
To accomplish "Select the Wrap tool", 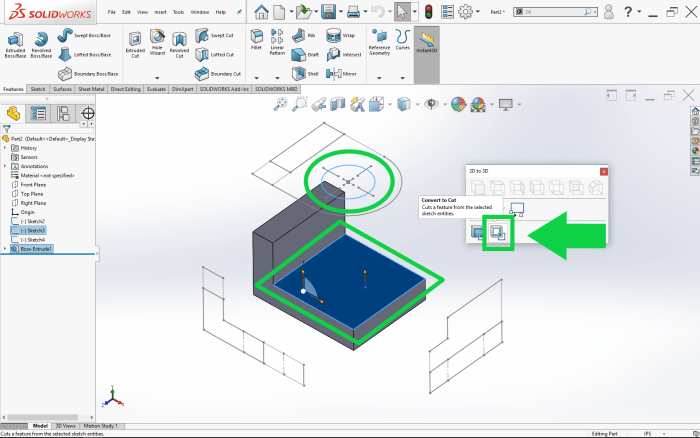I will pyautogui.click(x=340, y=35).
